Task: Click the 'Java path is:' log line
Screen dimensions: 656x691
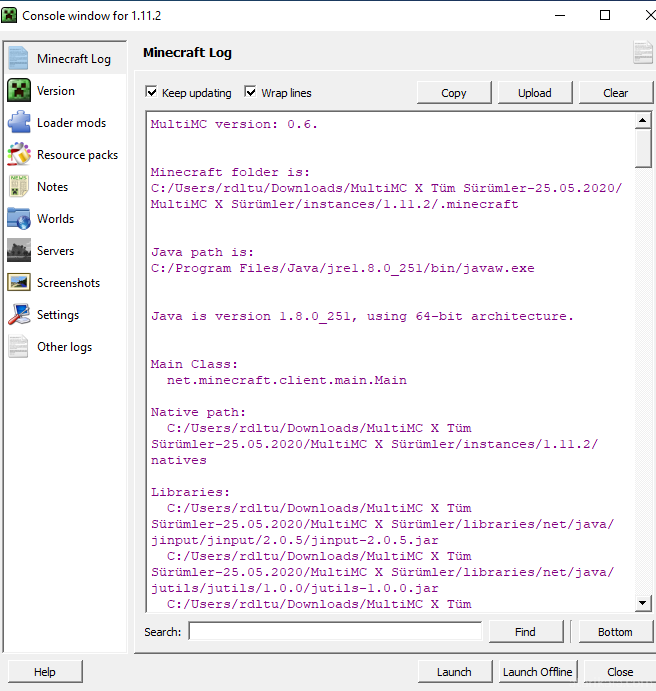Action: [x=203, y=252]
